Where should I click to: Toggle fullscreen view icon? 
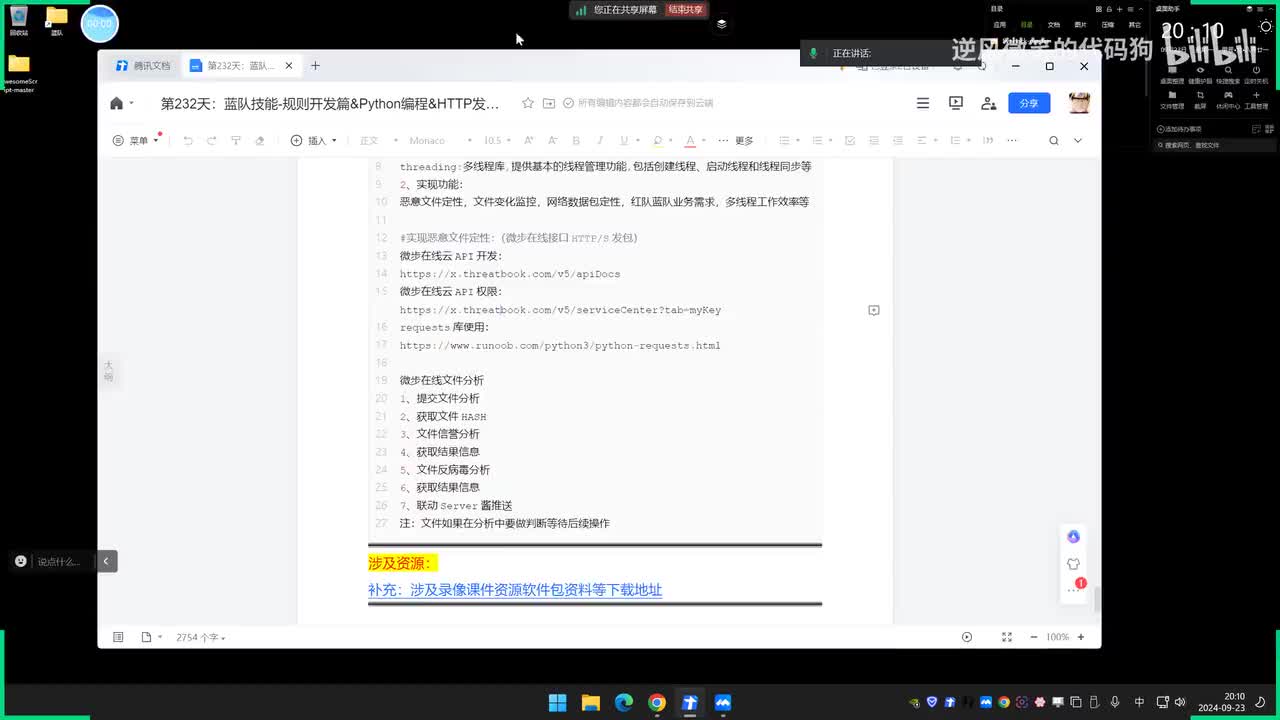[1007, 637]
